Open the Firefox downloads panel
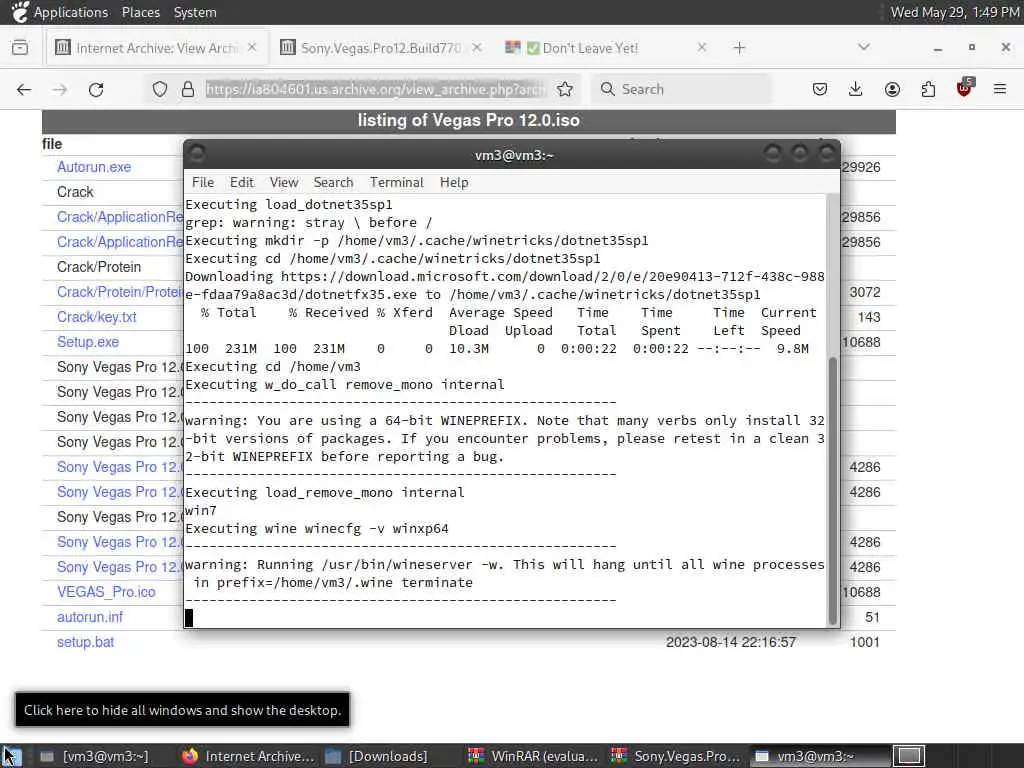The height and width of the screenshot is (768, 1024). pyautogui.click(x=856, y=89)
